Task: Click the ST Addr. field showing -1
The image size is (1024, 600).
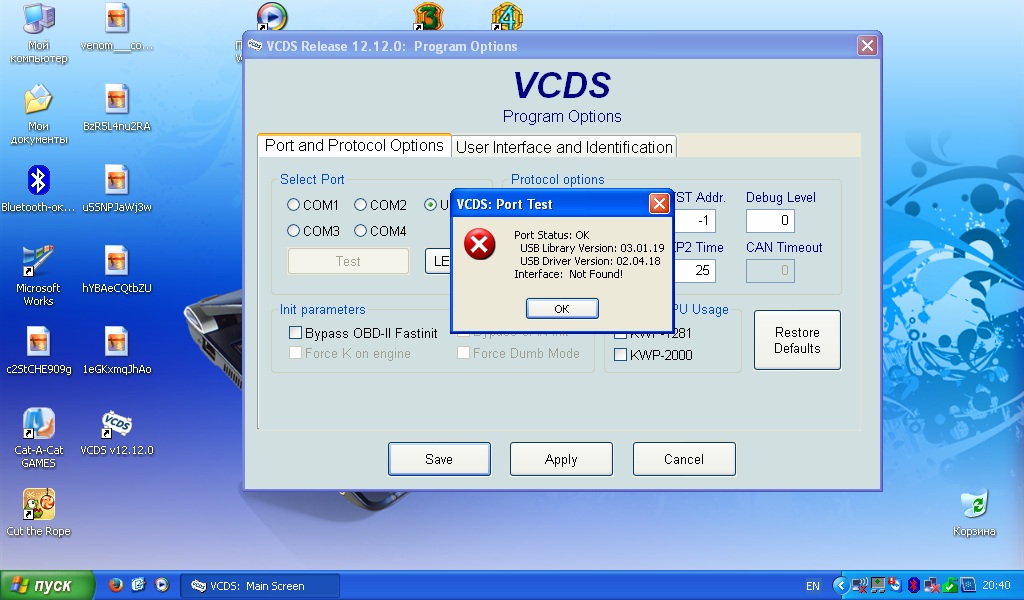Action: click(x=694, y=221)
